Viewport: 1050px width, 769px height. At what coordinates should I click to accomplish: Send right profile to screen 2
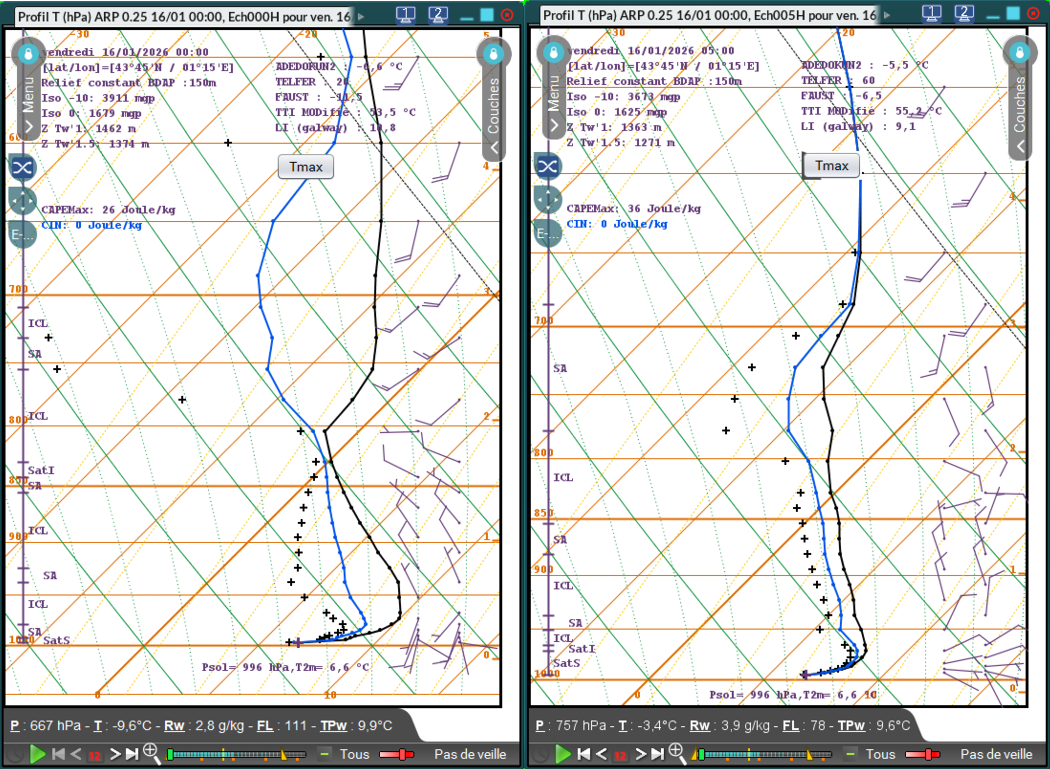point(964,15)
